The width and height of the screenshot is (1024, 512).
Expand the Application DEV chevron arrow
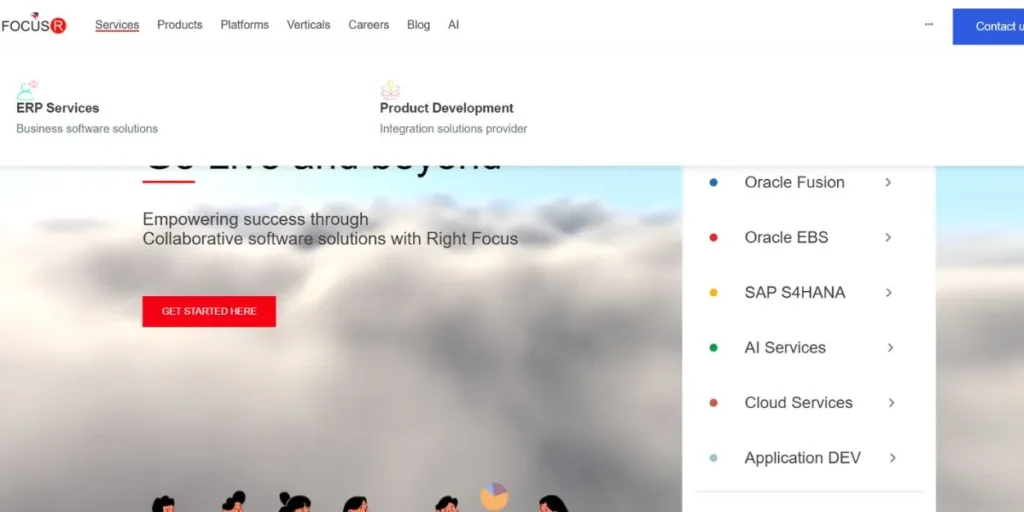(x=892, y=458)
